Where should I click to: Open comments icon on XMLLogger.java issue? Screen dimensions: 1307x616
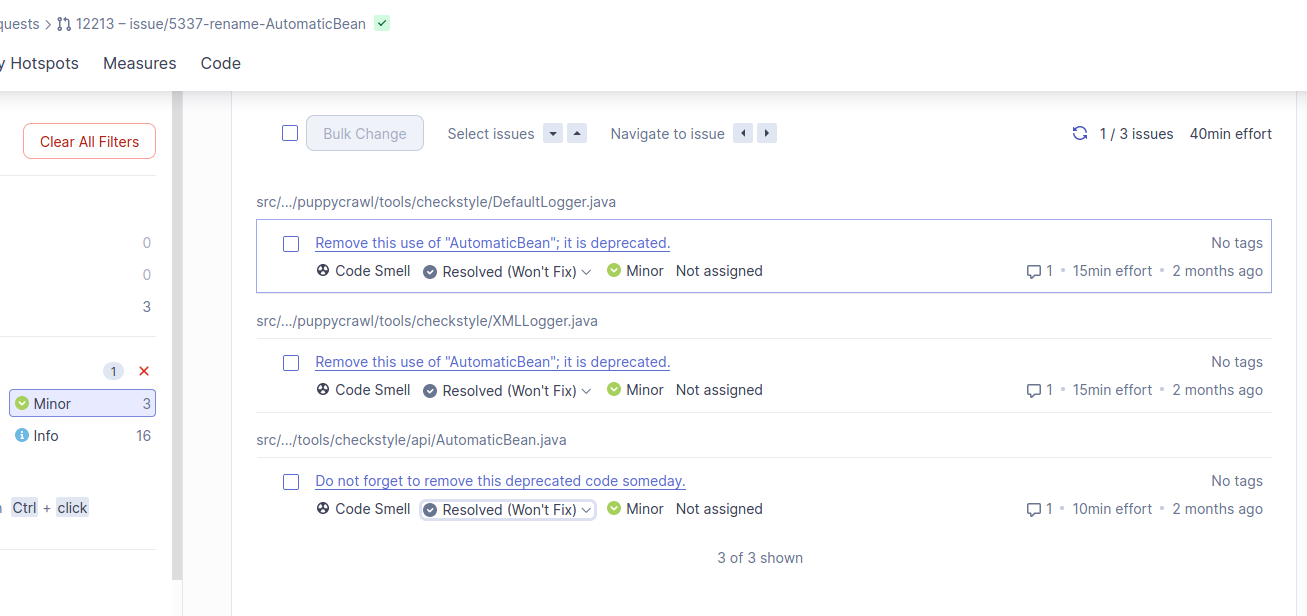(x=1034, y=390)
